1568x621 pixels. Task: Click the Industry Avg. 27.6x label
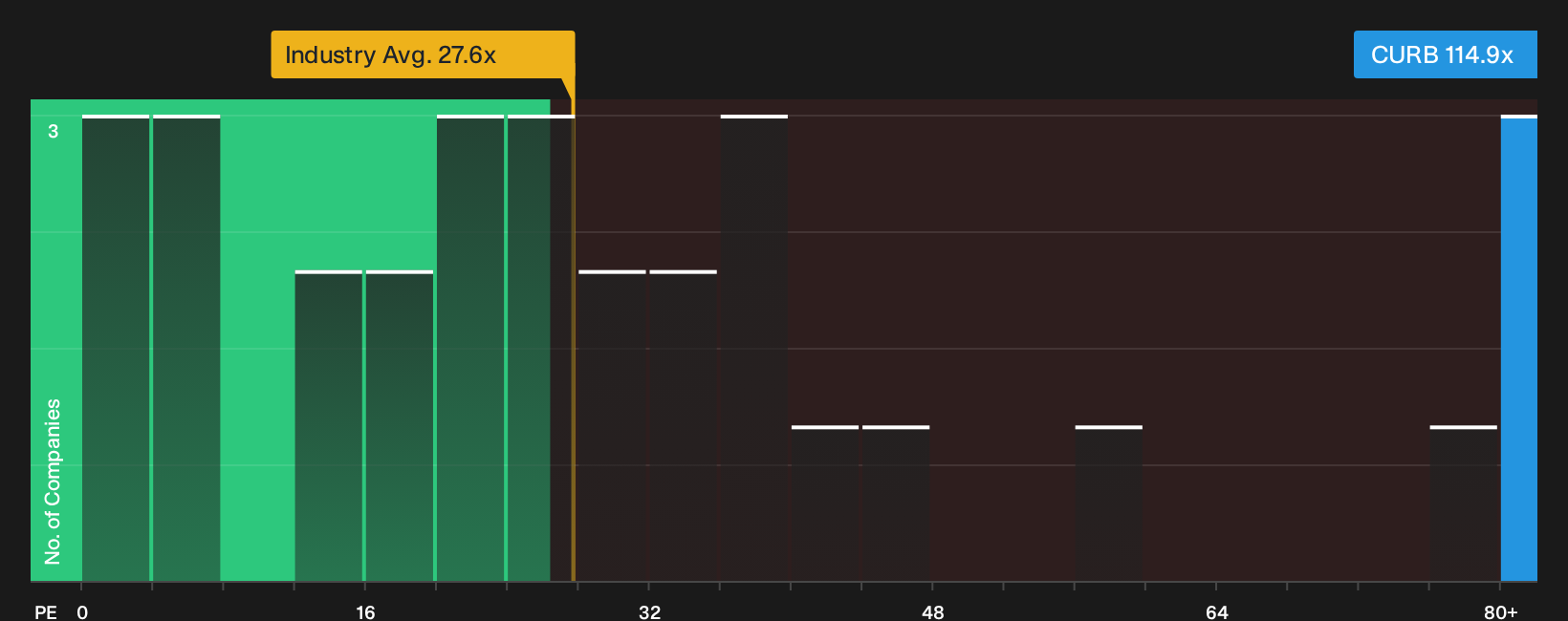point(423,54)
